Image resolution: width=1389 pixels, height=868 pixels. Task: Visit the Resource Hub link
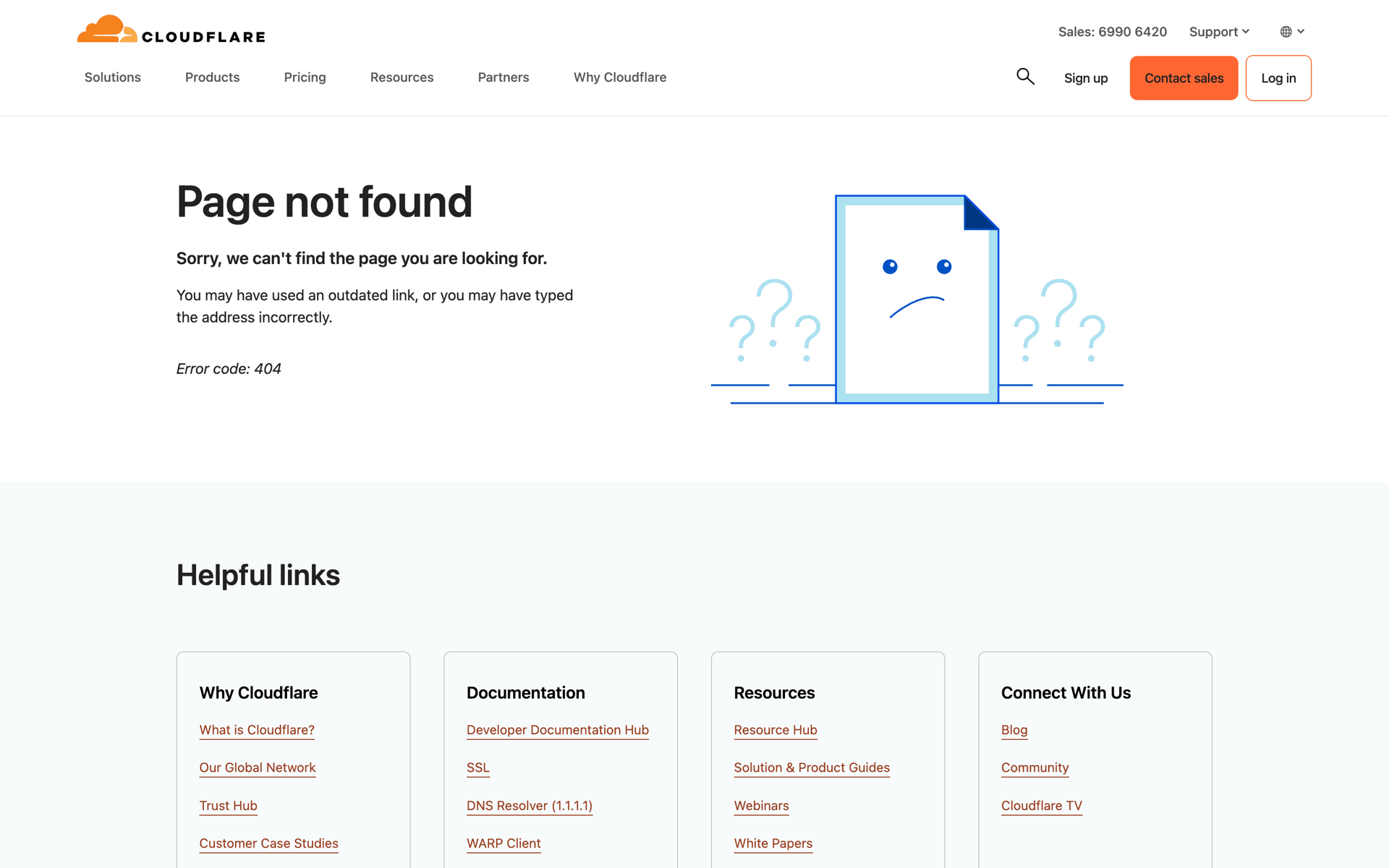(776, 730)
